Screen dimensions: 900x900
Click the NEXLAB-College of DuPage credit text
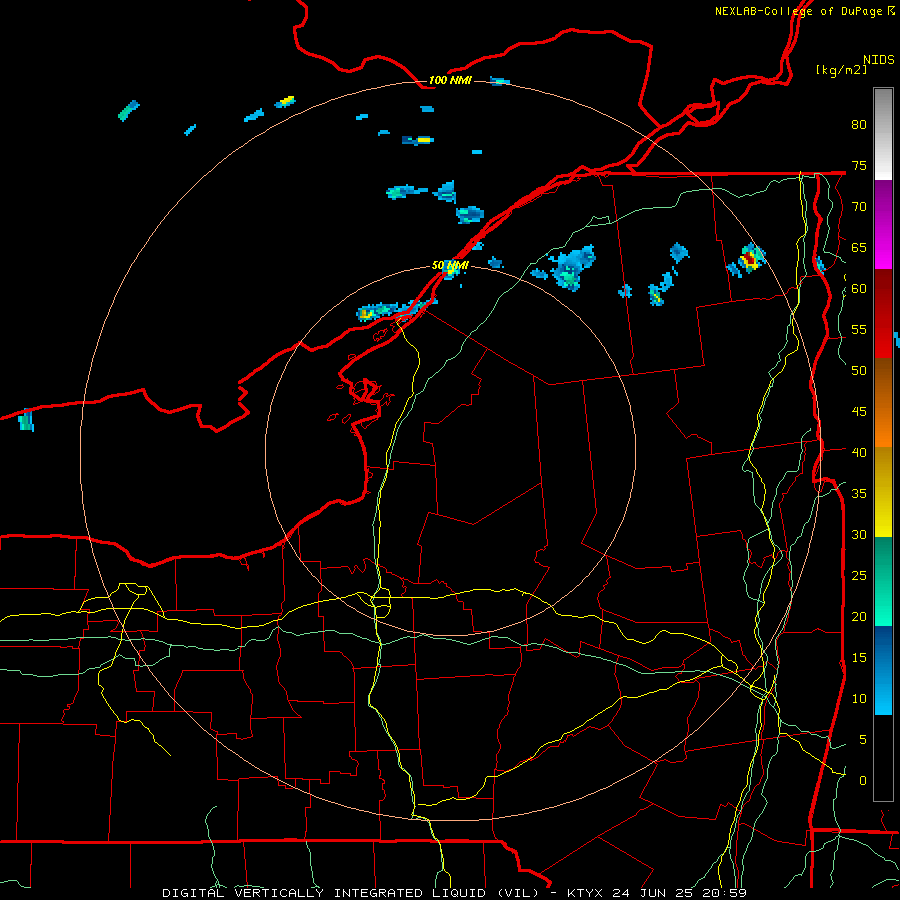(x=800, y=11)
